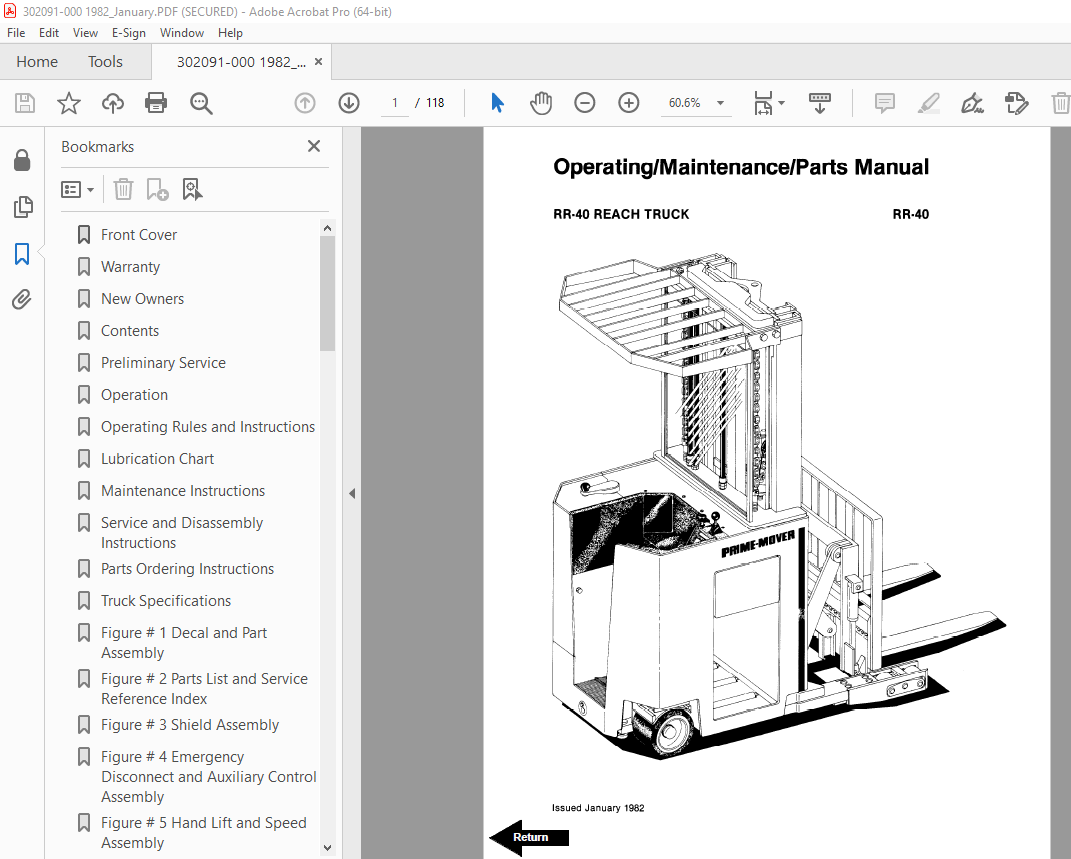Open the zoom level dropdown arrow
This screenshot has height=859, width=1071.
coord(720,103)
